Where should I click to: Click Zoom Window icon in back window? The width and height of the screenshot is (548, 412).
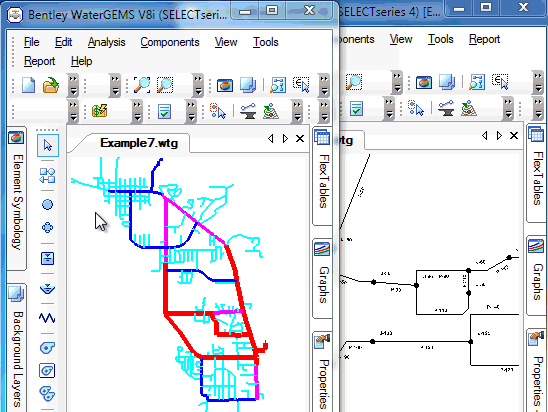354,82
